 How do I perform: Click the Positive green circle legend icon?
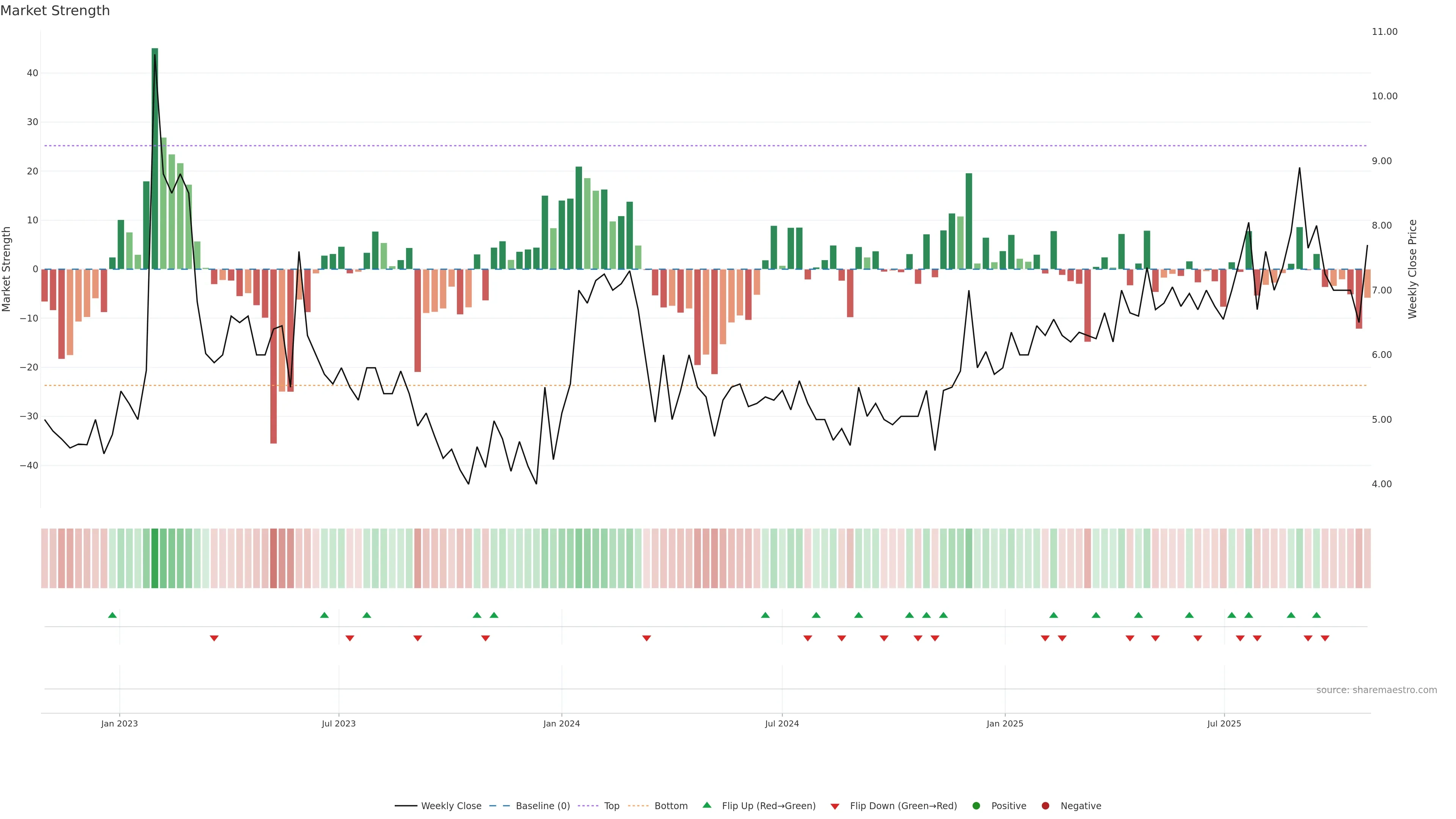point(976,805)
